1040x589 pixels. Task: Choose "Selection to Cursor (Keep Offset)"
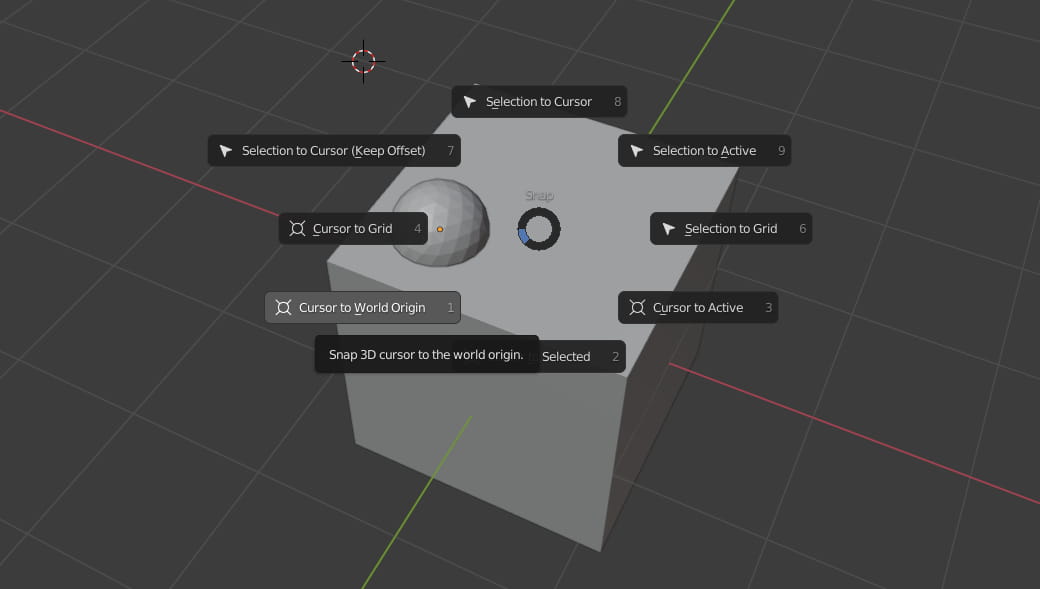click(333, 150)
